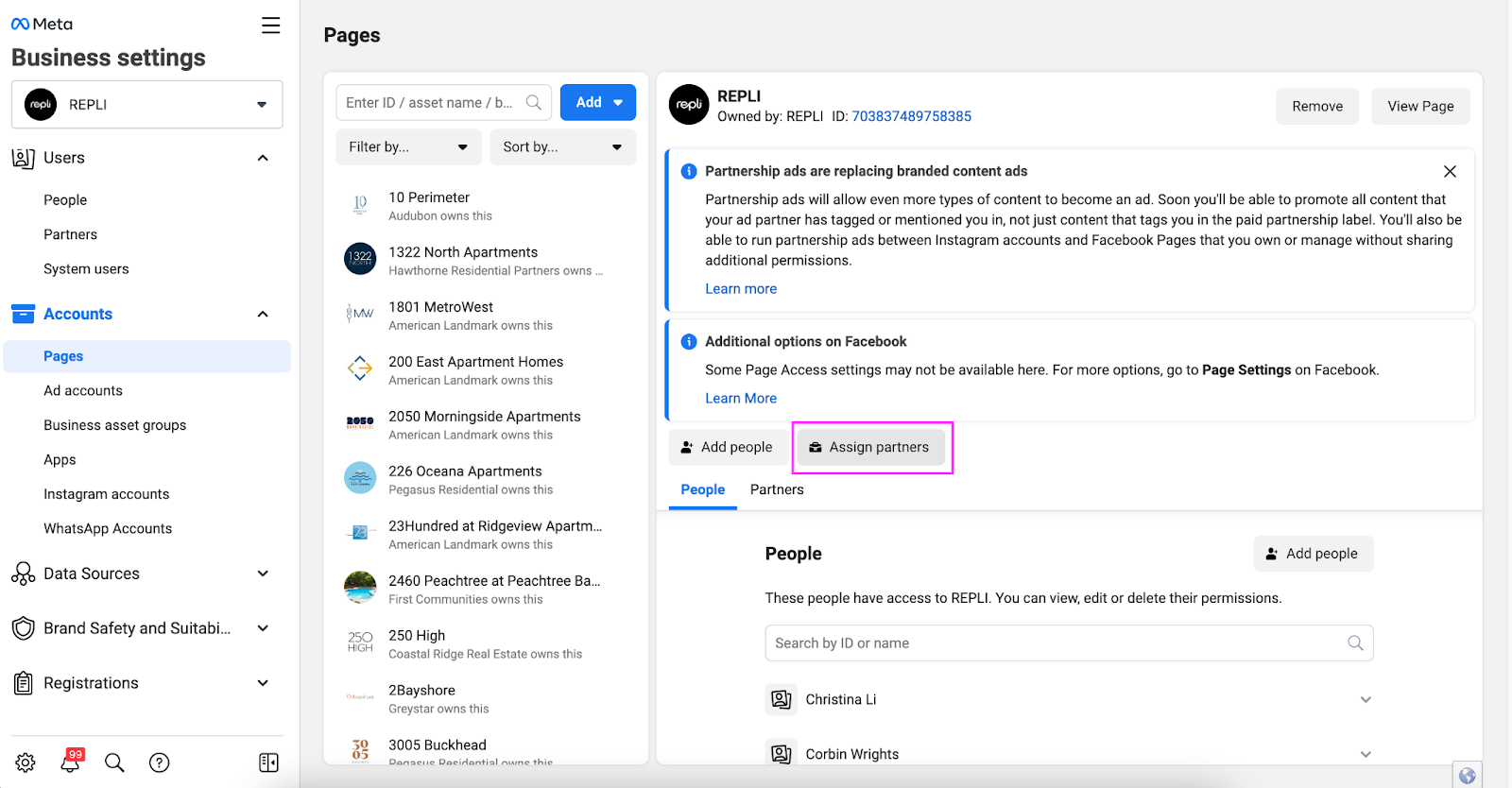
Task: Expand Christina Li's permissions row
Action: click(x=1366, y=699)
